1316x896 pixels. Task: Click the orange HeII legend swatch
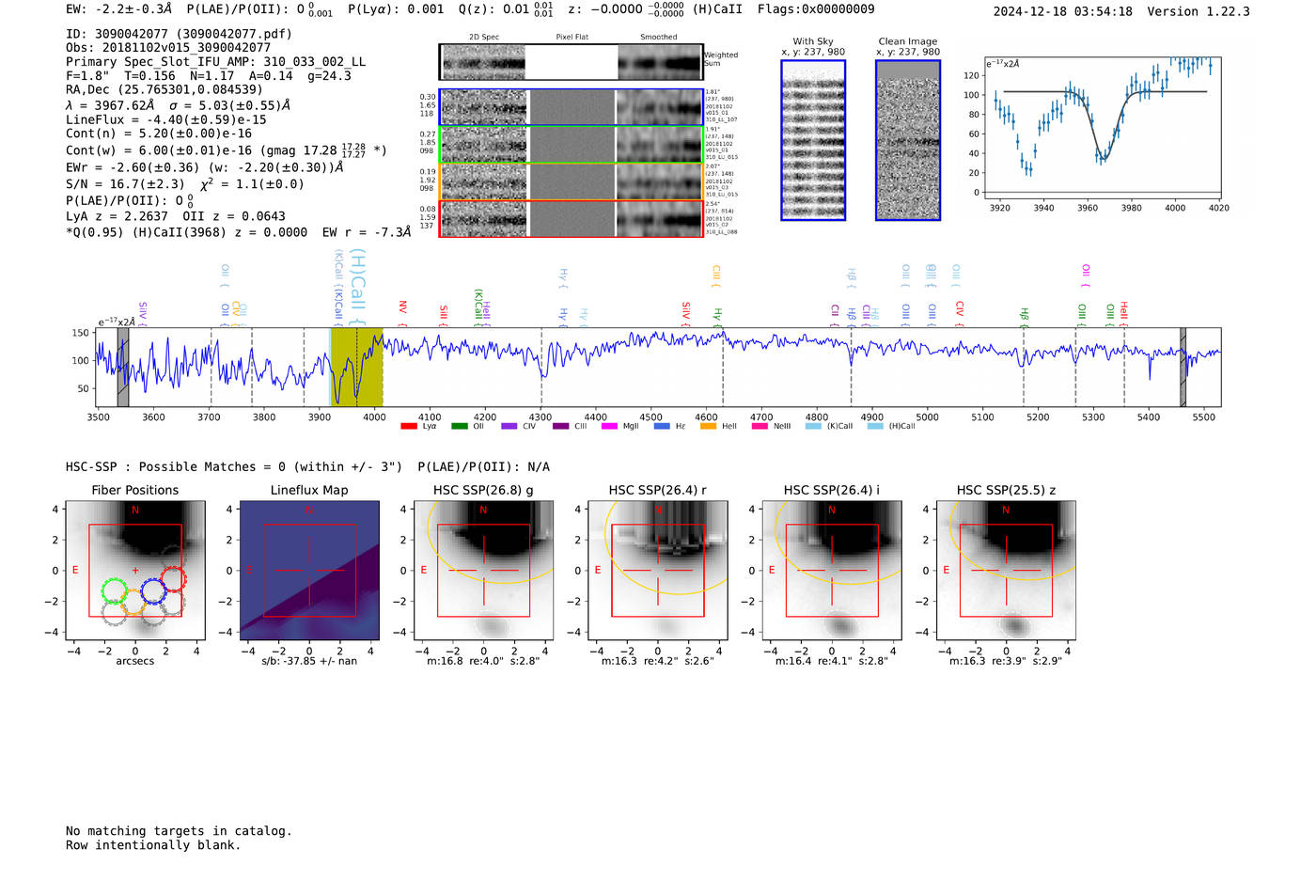click(x=708, y=427)
